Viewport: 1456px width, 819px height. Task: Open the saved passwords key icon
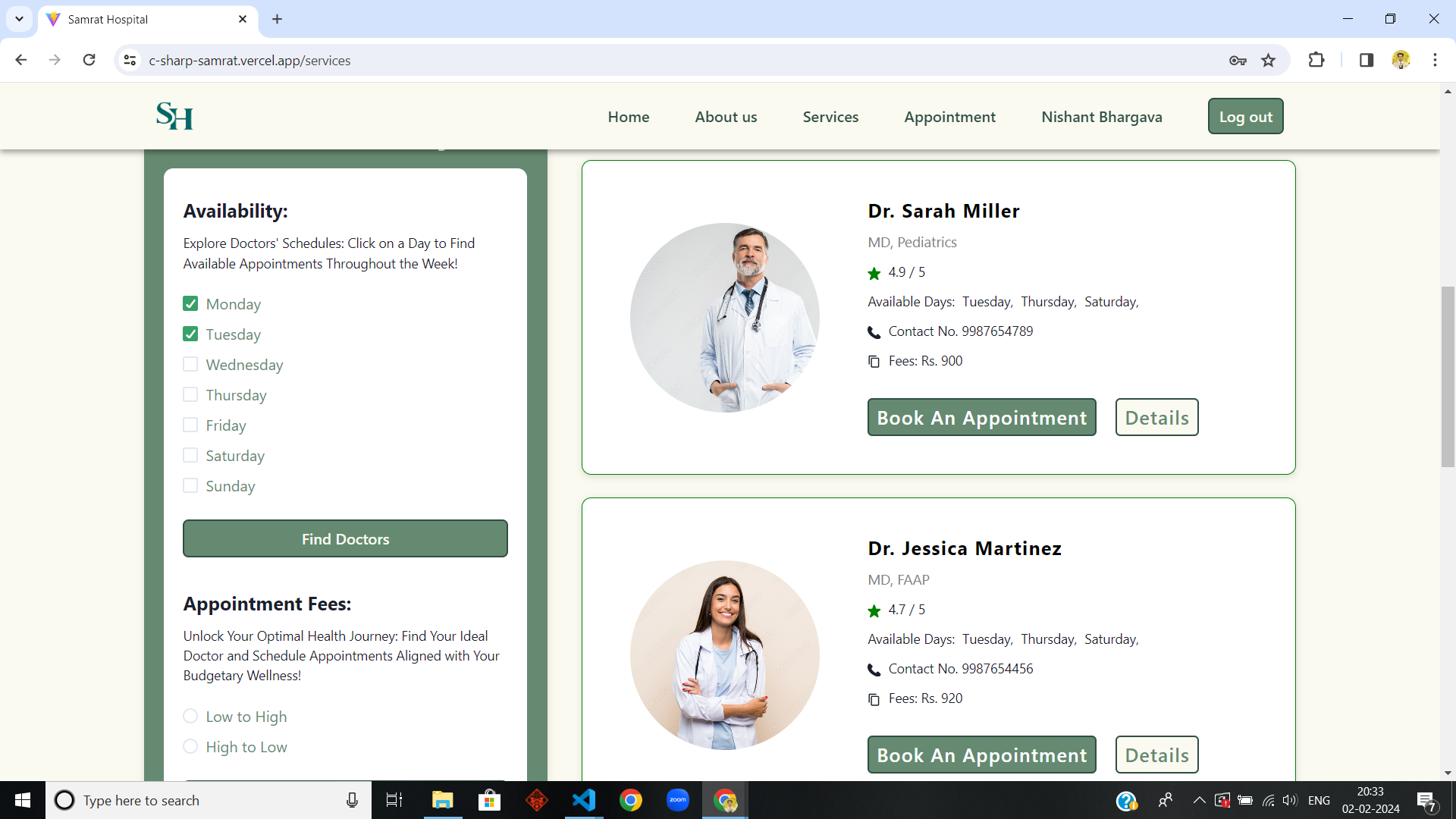click(1238, 60)
